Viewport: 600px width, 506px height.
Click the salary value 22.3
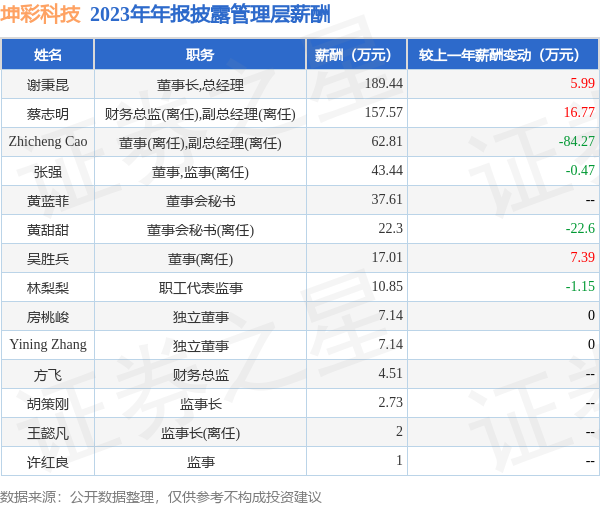(390, 229)
